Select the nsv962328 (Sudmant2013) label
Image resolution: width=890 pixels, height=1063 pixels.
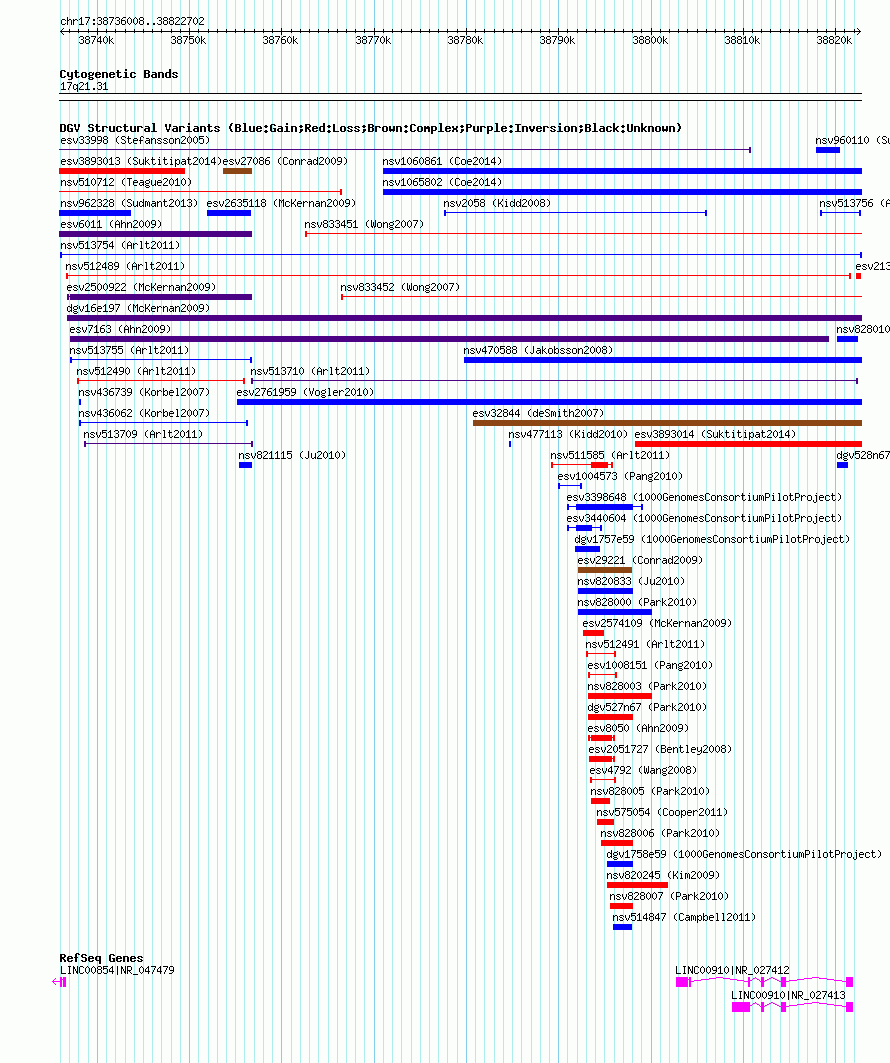click(x=129, y=203)
